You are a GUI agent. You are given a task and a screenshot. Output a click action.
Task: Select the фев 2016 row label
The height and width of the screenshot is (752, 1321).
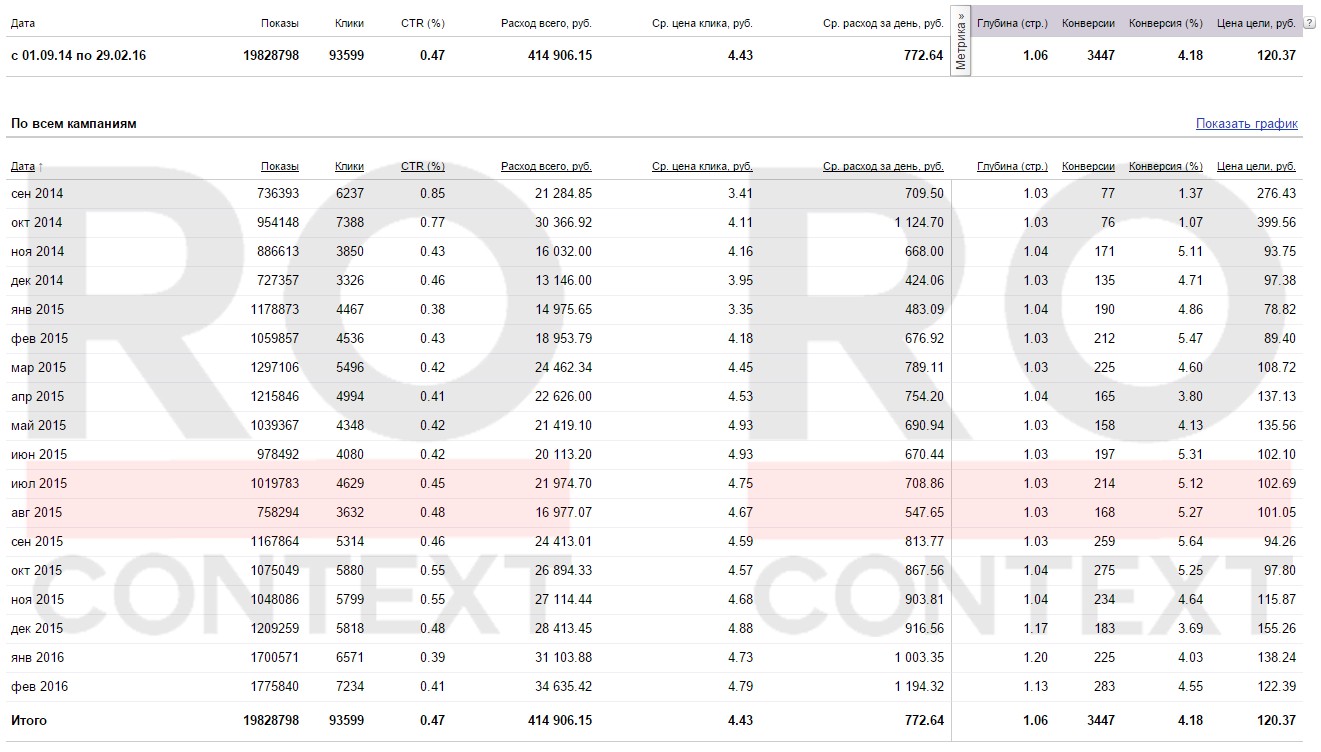(39, 687)
